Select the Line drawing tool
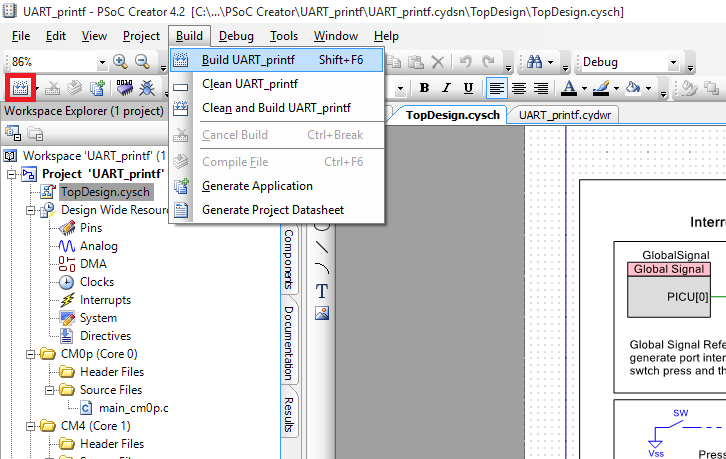This screenshot has height=459, width=726. [322, 247]
